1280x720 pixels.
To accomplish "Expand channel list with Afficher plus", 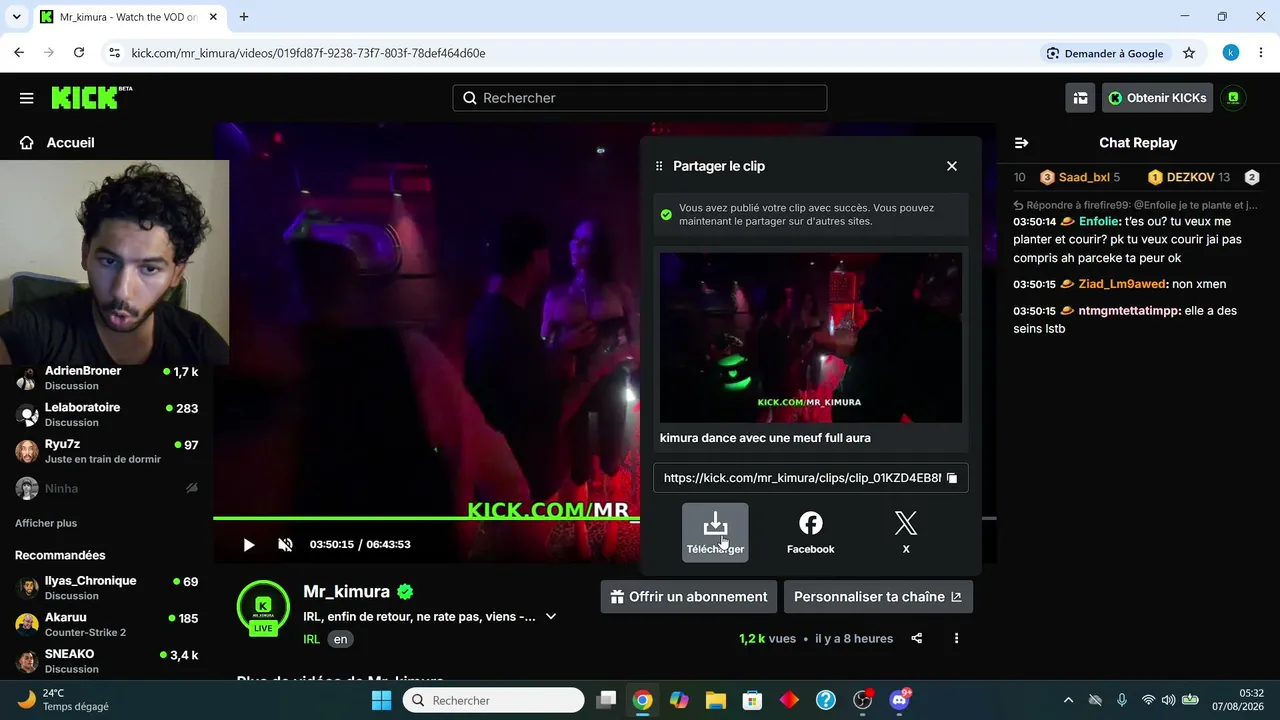I will (46, 523).
